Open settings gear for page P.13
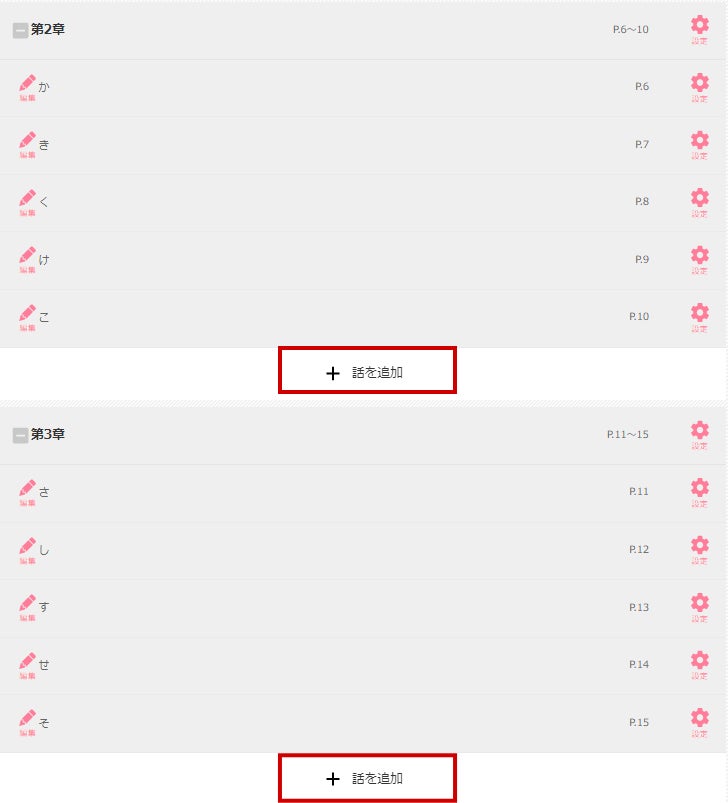This screenshot has width=728, height=803. point(699,608)
